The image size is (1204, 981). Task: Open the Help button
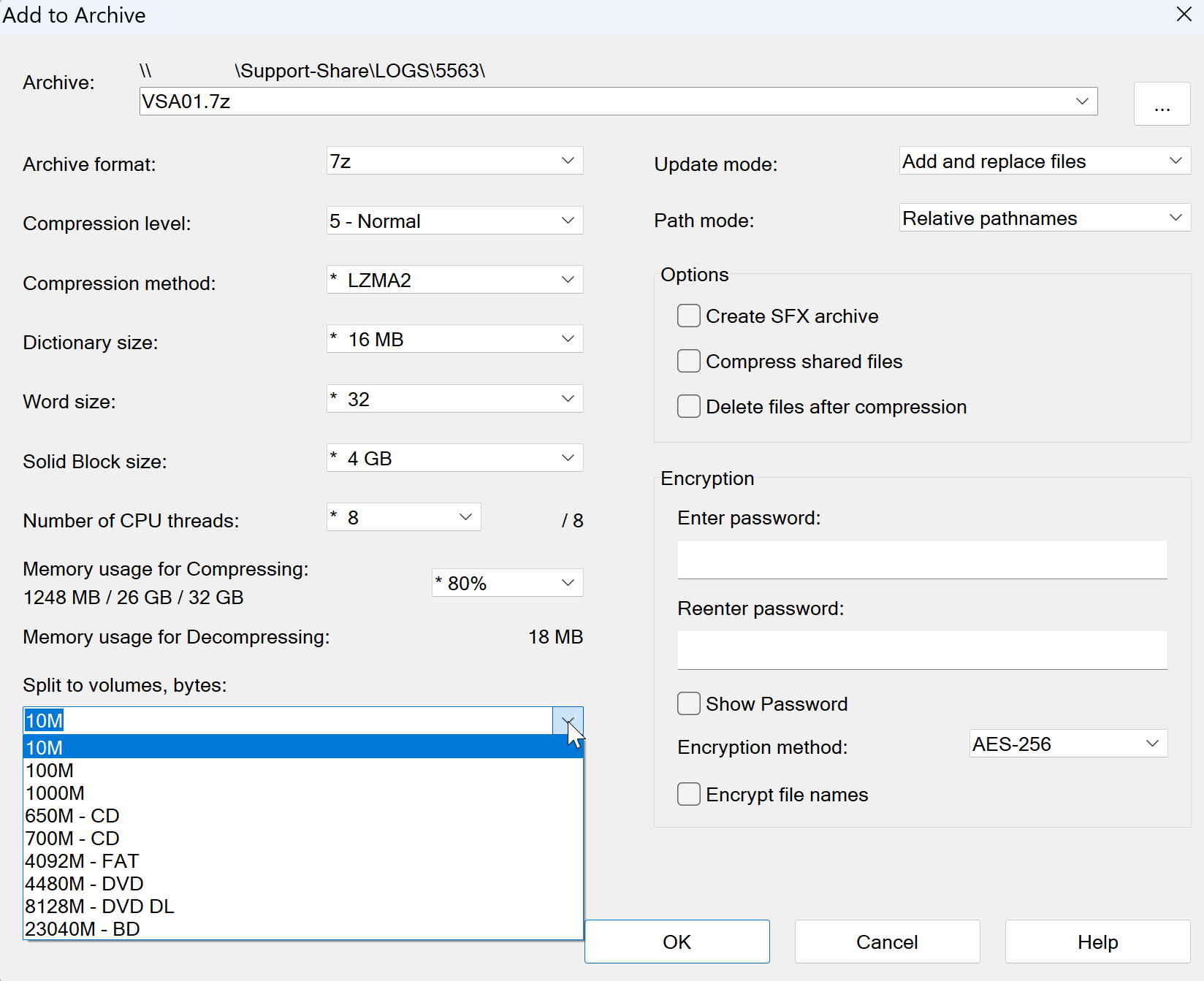coord(1097,942)
